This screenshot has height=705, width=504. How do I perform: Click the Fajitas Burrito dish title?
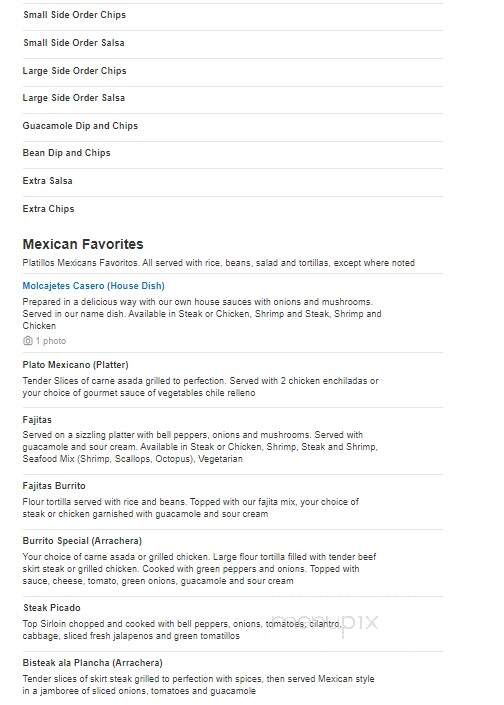[x=54, y=486]
